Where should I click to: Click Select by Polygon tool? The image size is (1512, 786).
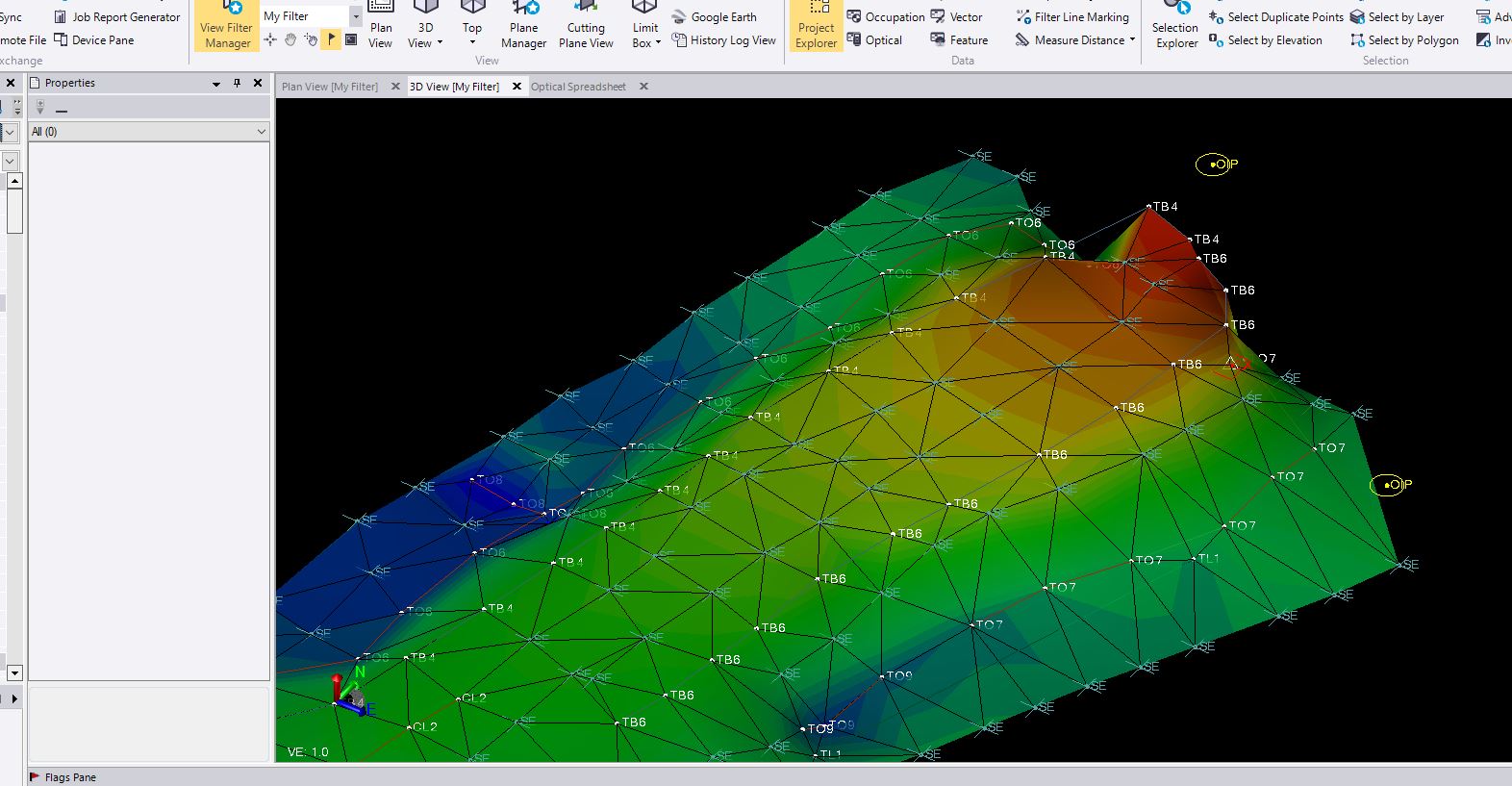(1404, 40)
